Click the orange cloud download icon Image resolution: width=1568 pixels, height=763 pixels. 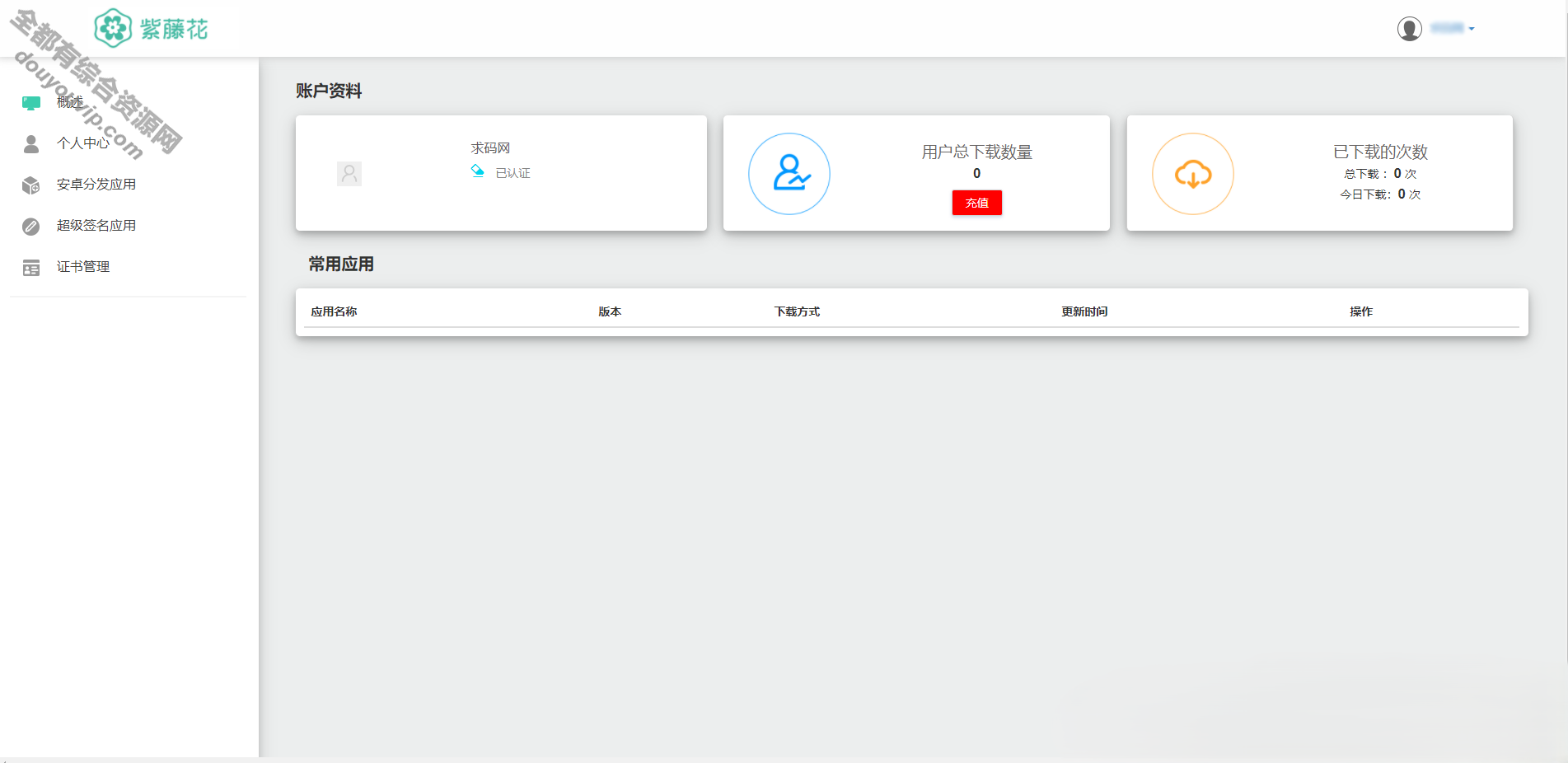tap(1193, 174)
